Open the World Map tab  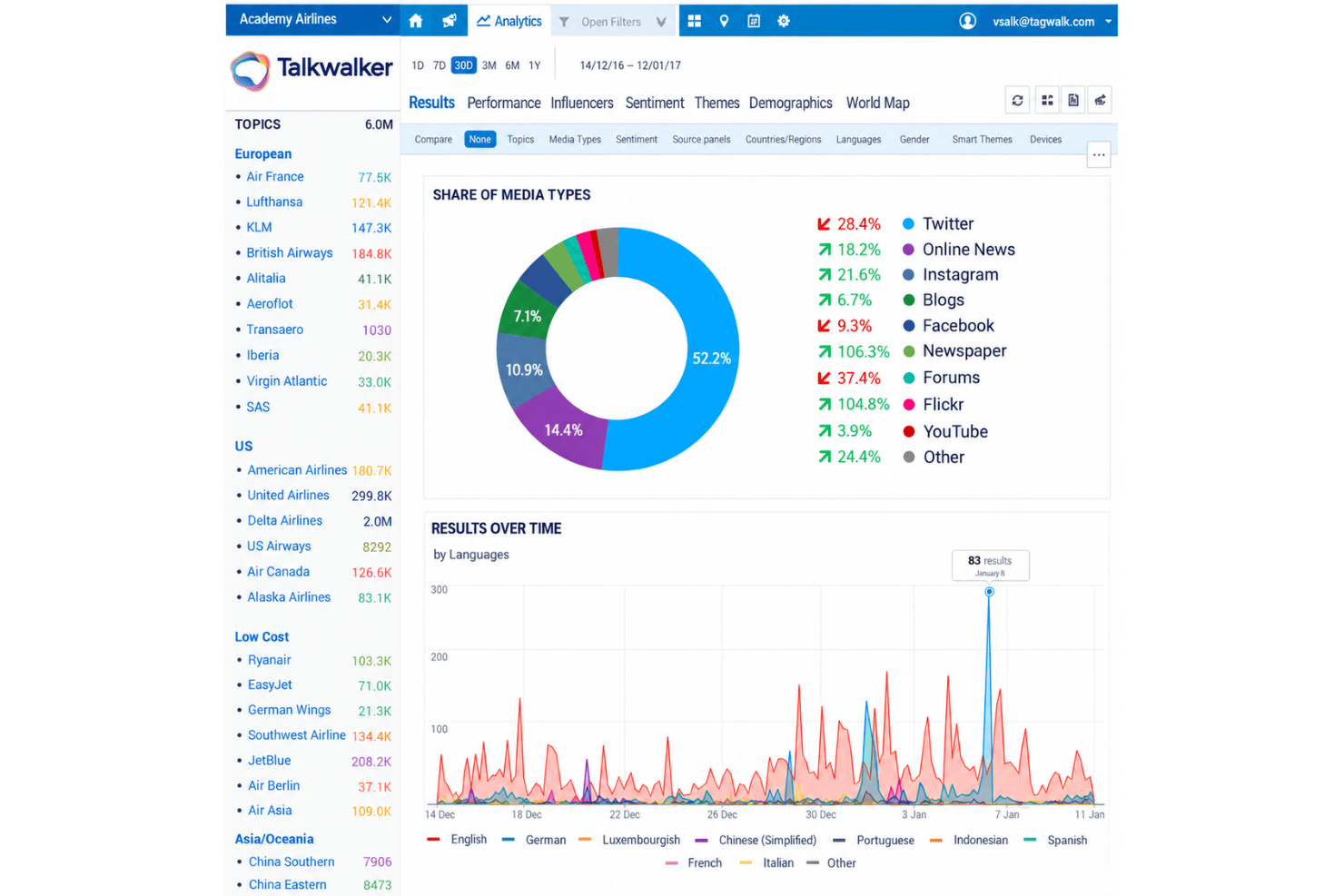pos(878,103)
